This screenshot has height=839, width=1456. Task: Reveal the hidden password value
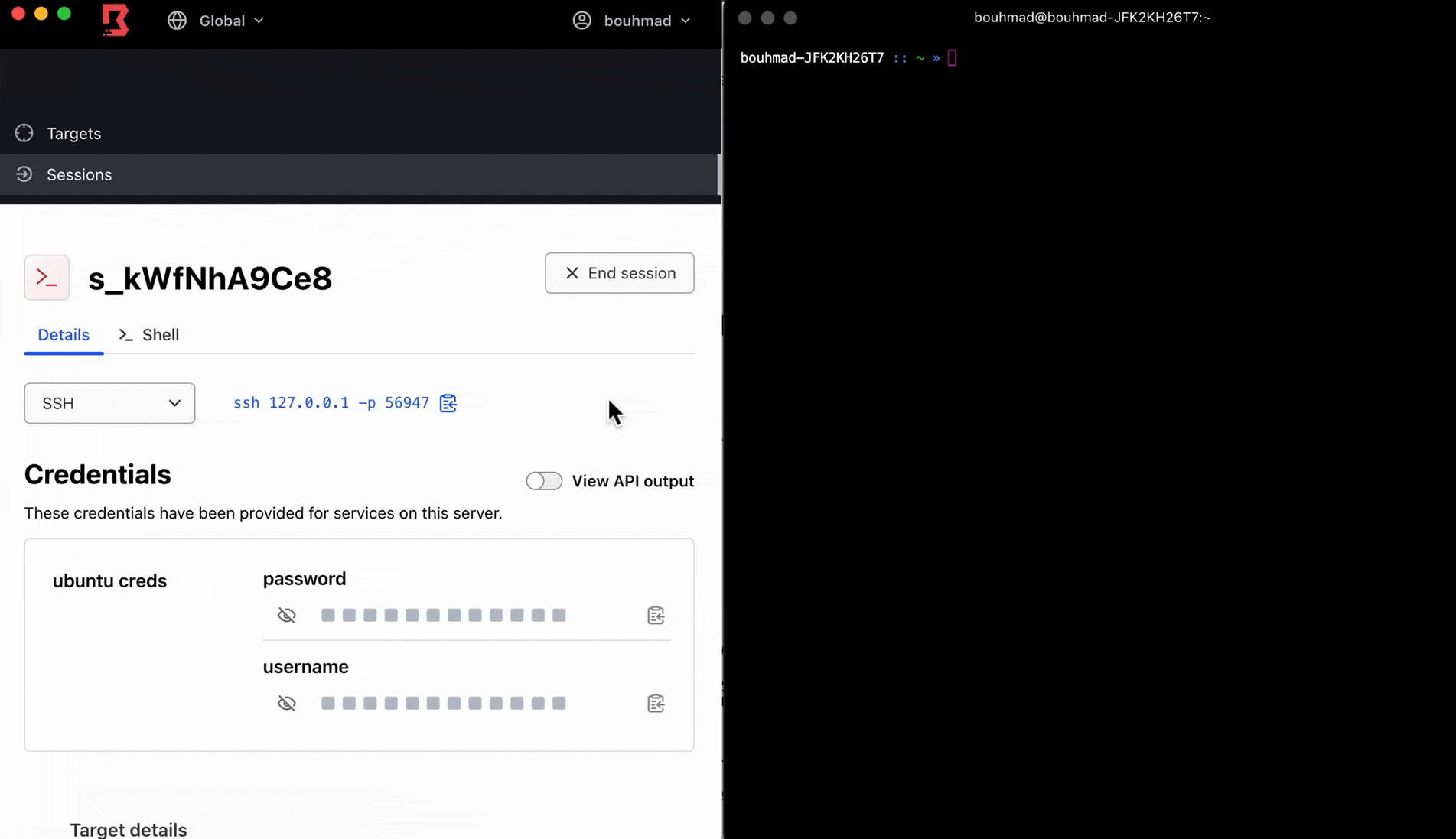coord(287,616)
